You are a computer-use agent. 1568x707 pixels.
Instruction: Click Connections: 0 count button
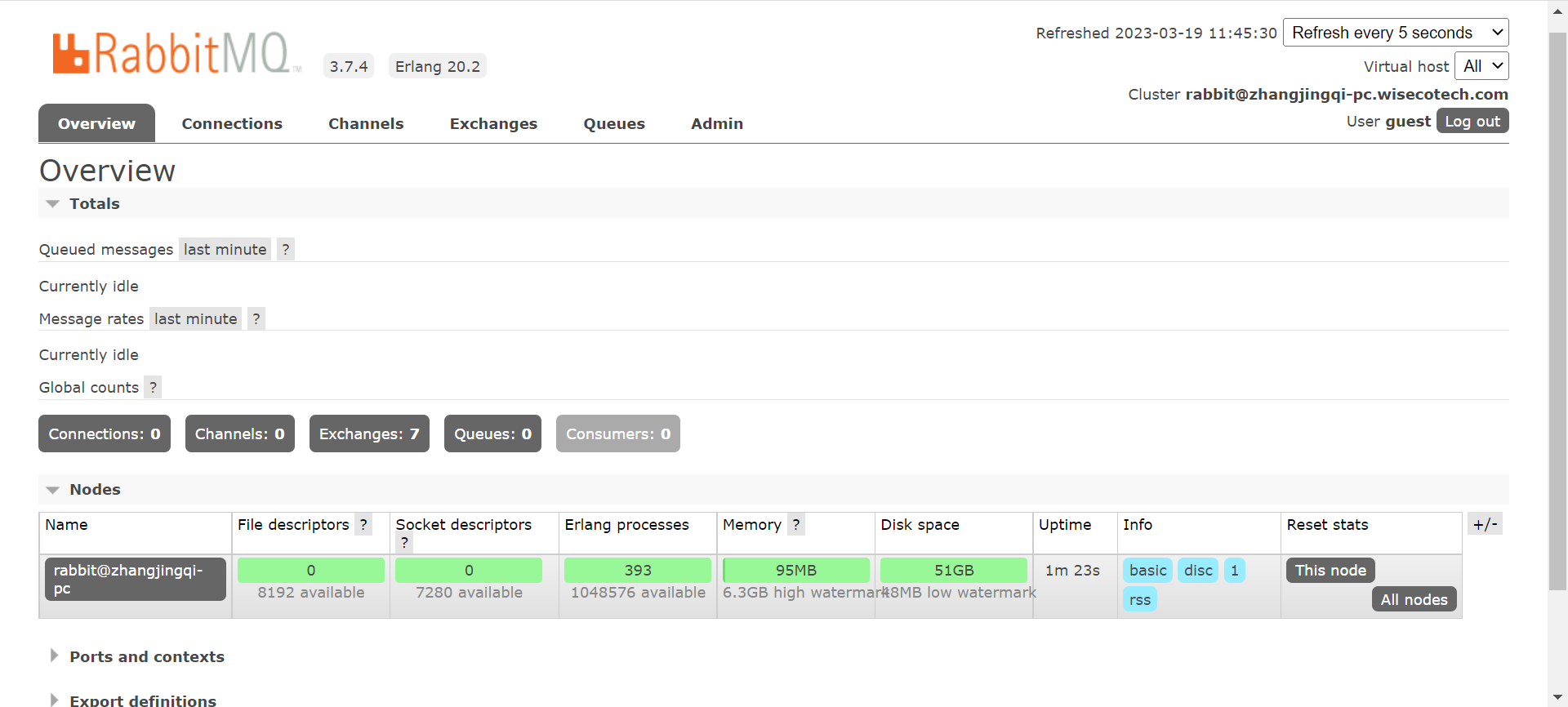coord(105,434)
